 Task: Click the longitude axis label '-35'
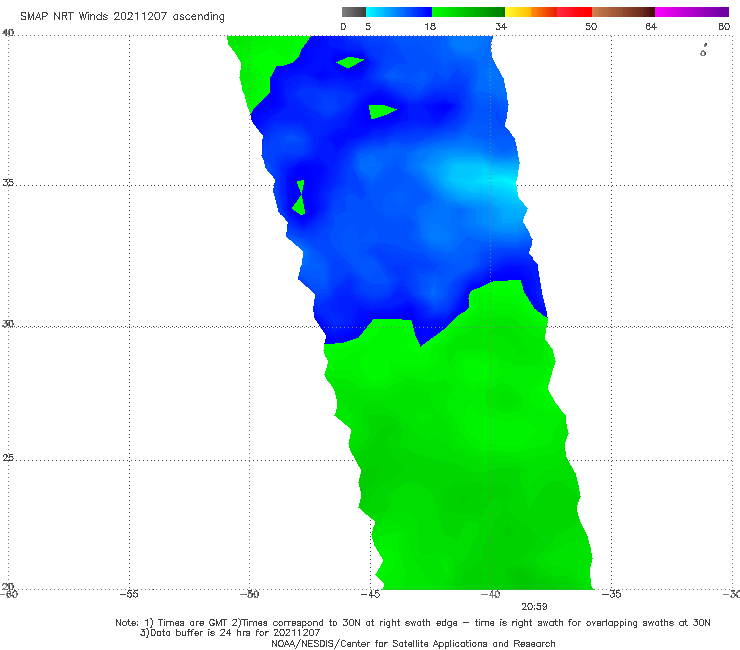pos(612,594)
